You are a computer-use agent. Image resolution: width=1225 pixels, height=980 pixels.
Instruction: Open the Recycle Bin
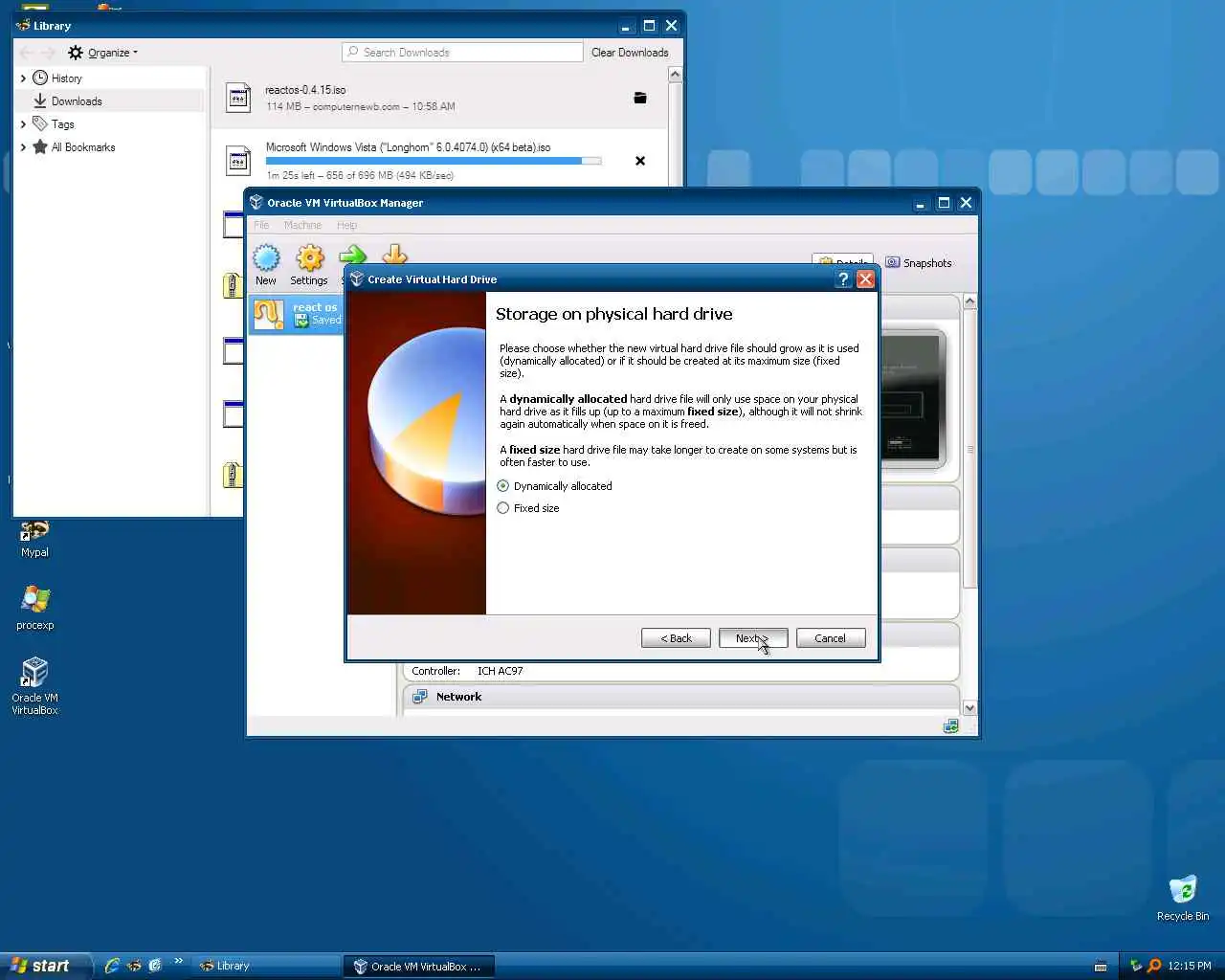[x=1183, y=898]
